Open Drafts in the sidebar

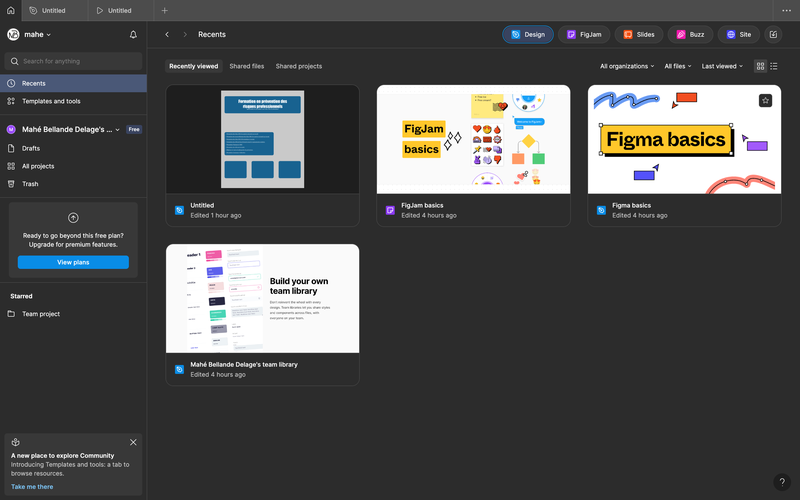pos(73,148)
